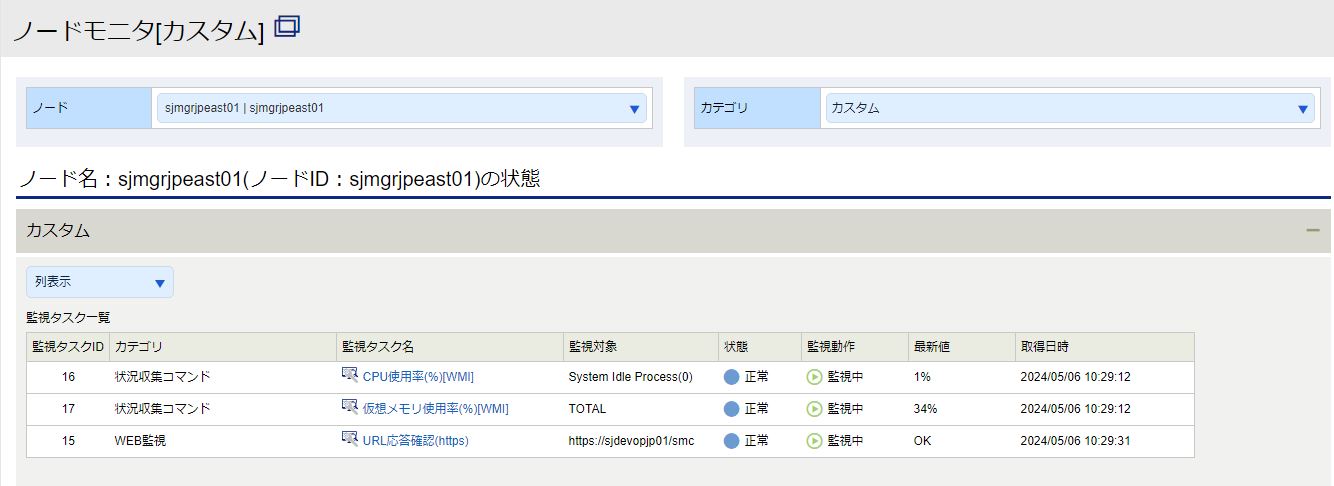Click green play icon in task 15 row
Viewport: 1334px width, 486px height.
coord(814,440)
